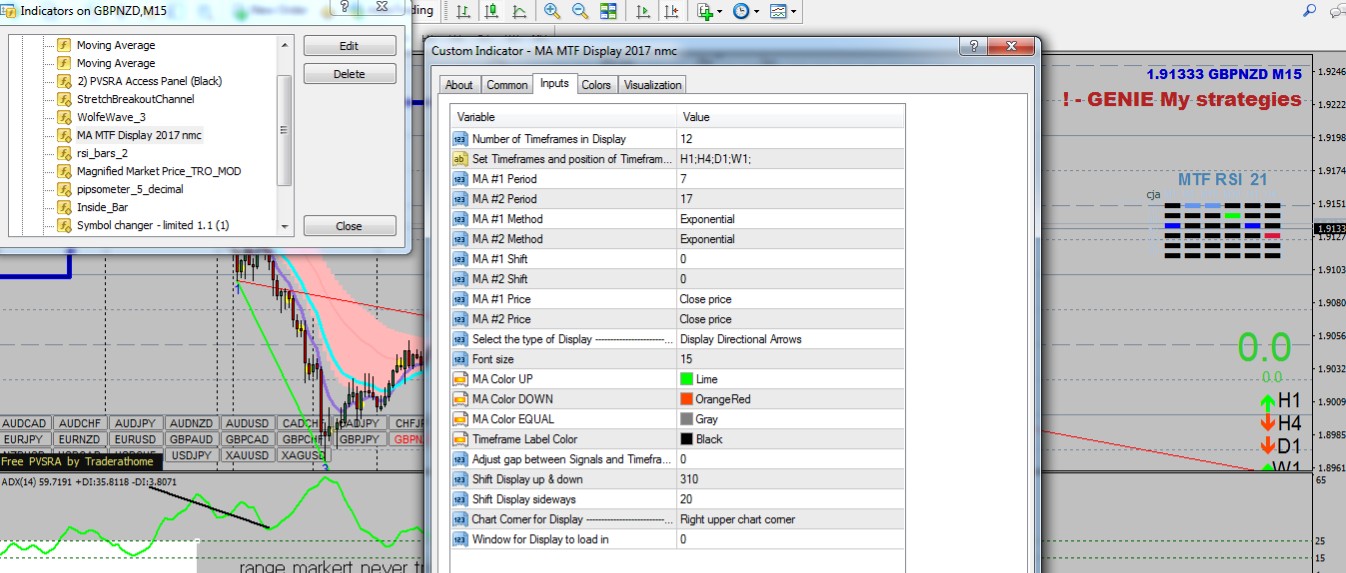The image size is (1346, 573).
Task: Click the Tile Windows toolbar icon
Action: pyautogui.click(x=608, y=12)
